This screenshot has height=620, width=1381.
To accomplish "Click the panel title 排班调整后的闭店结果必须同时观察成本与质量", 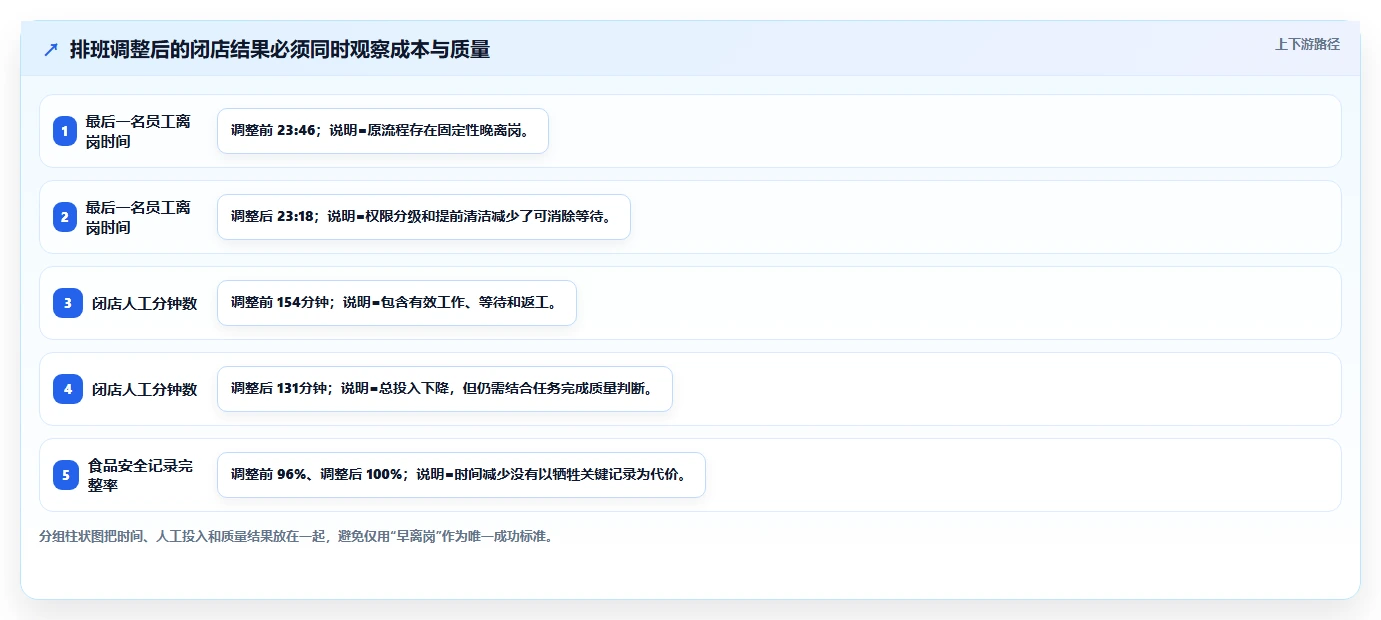I will tap(280, 50).
